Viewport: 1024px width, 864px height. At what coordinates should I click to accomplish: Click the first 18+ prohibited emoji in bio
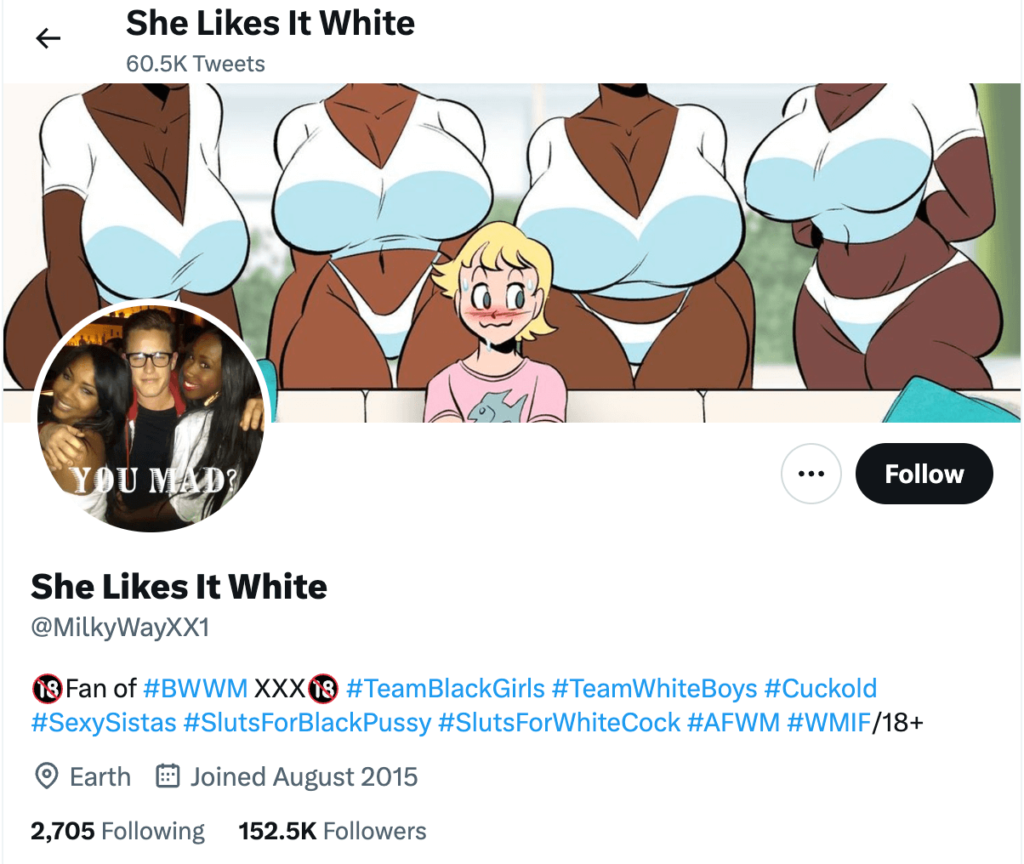click(x=47, y=688)
